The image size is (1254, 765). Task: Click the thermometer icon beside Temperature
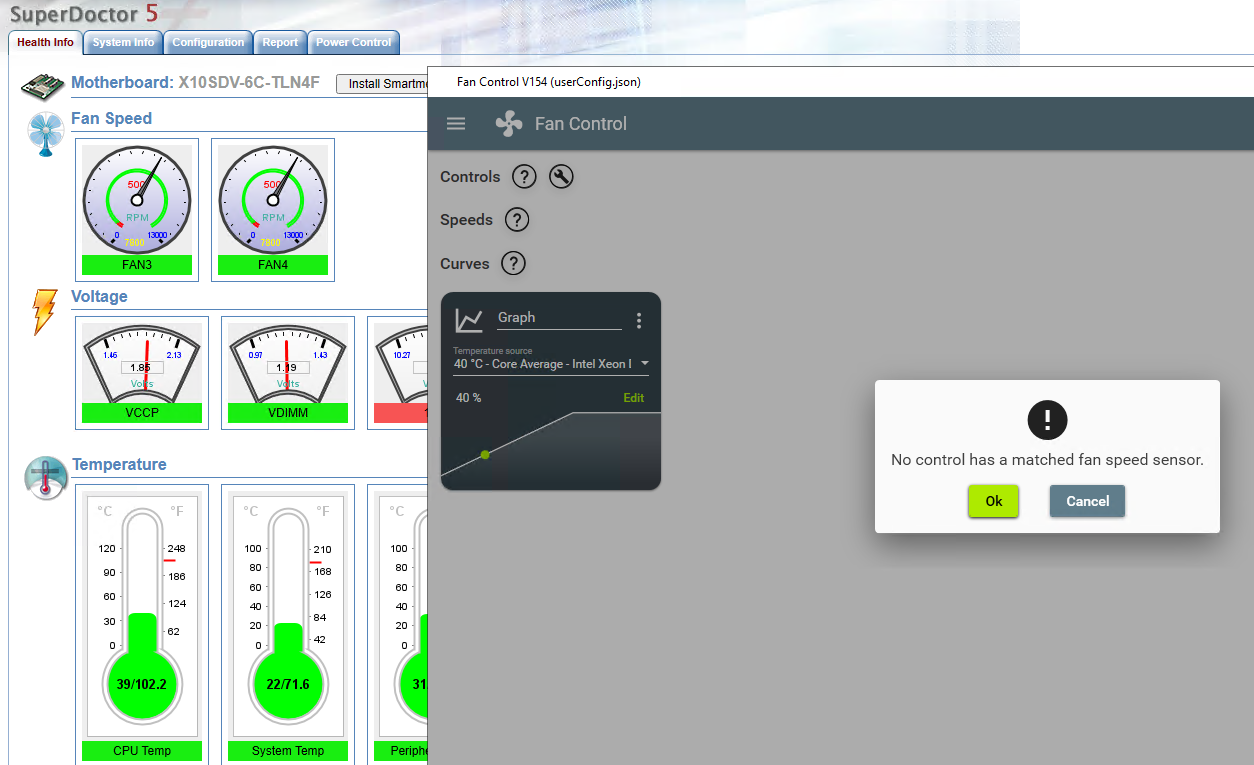click(x=44, y=477)
